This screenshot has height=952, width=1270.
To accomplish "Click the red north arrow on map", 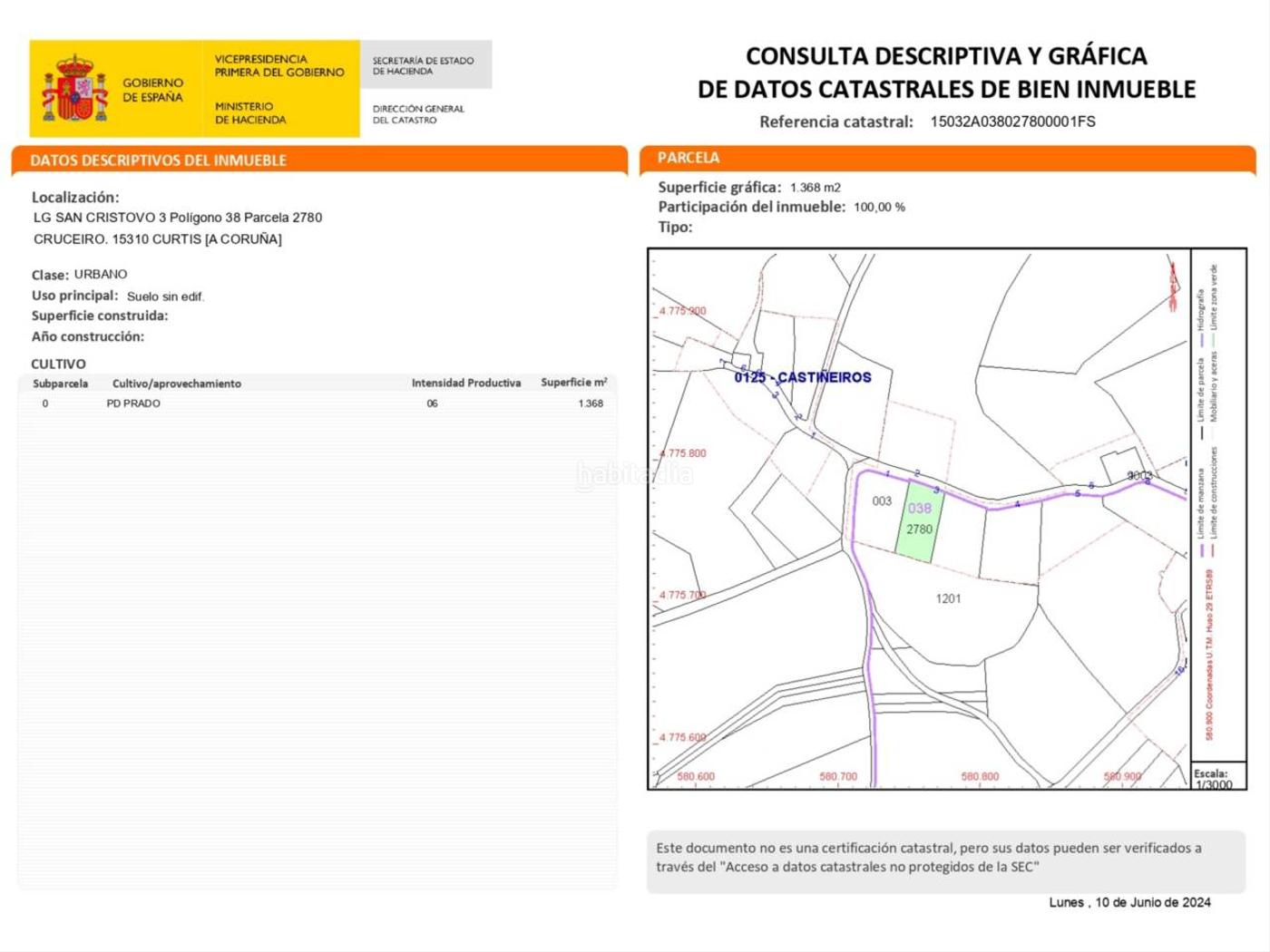I will [1173, 285].
